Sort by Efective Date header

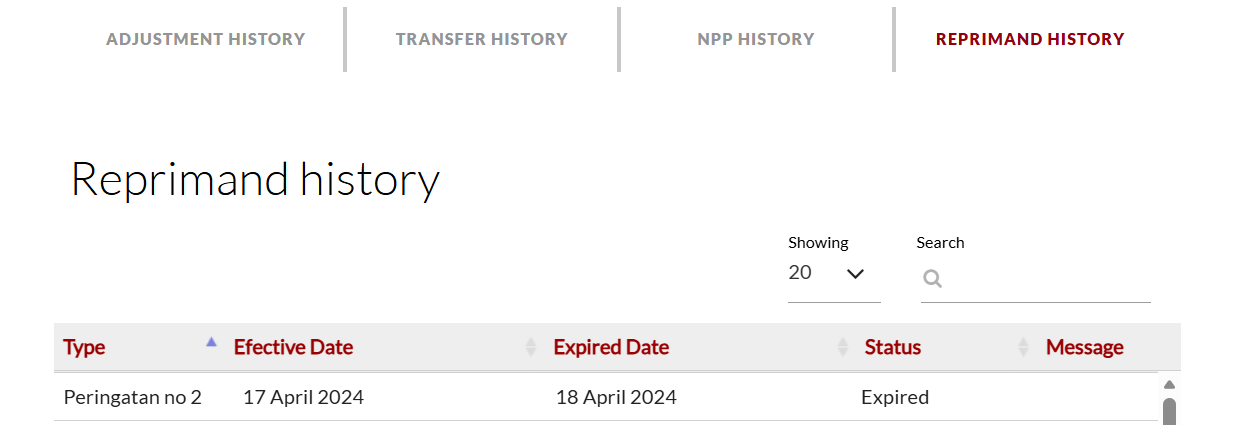click(293, 347)
